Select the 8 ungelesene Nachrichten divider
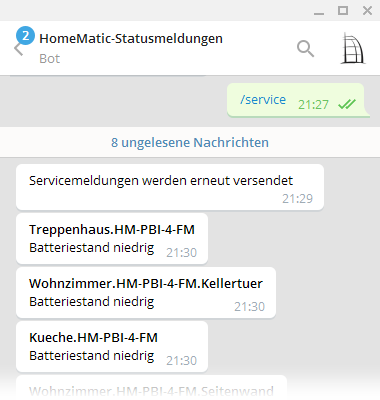Image resolution: width=380 pixels, height=400 pixels. point(190,142)
